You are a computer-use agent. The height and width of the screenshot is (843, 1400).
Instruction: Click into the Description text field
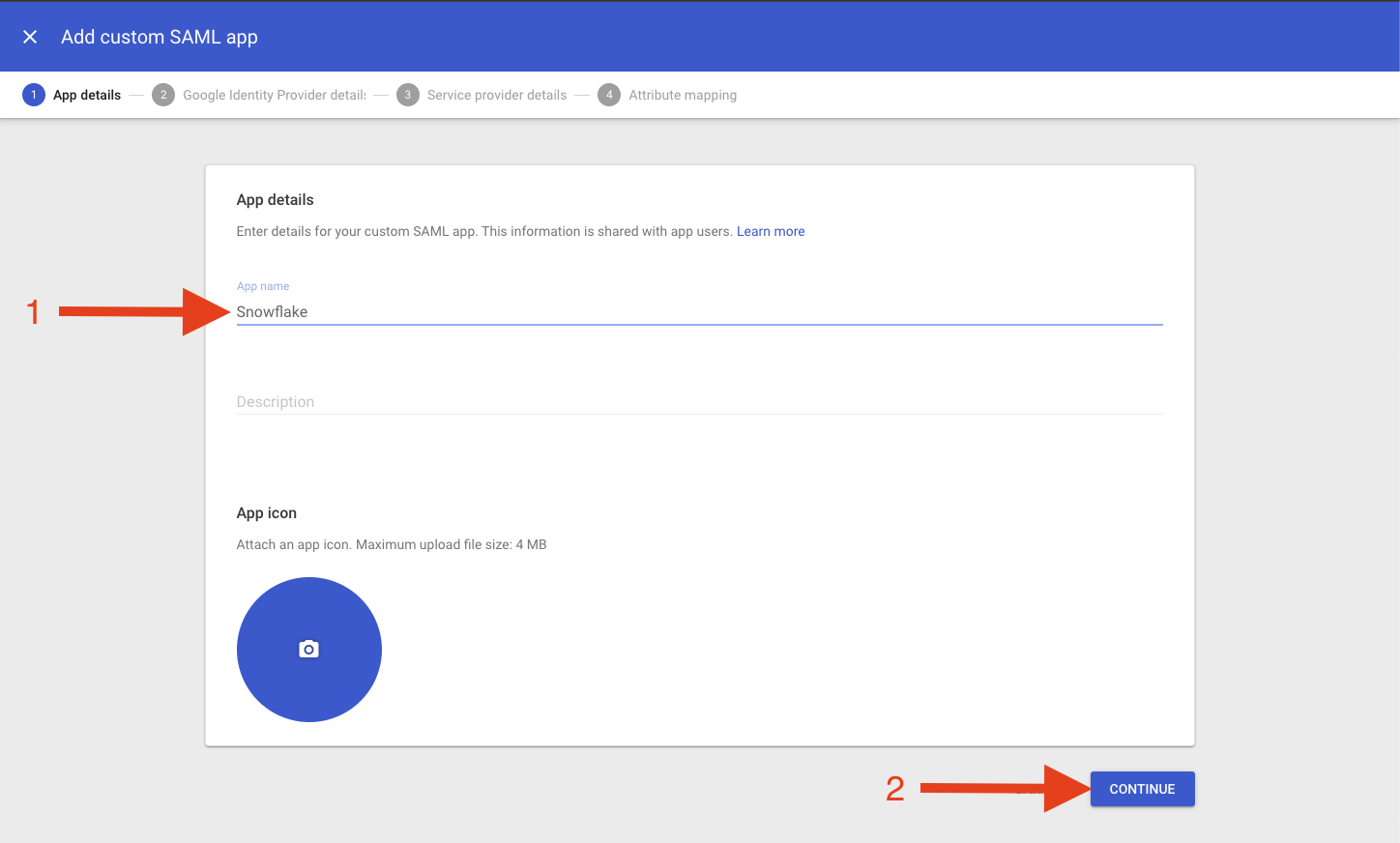(698, 401)
